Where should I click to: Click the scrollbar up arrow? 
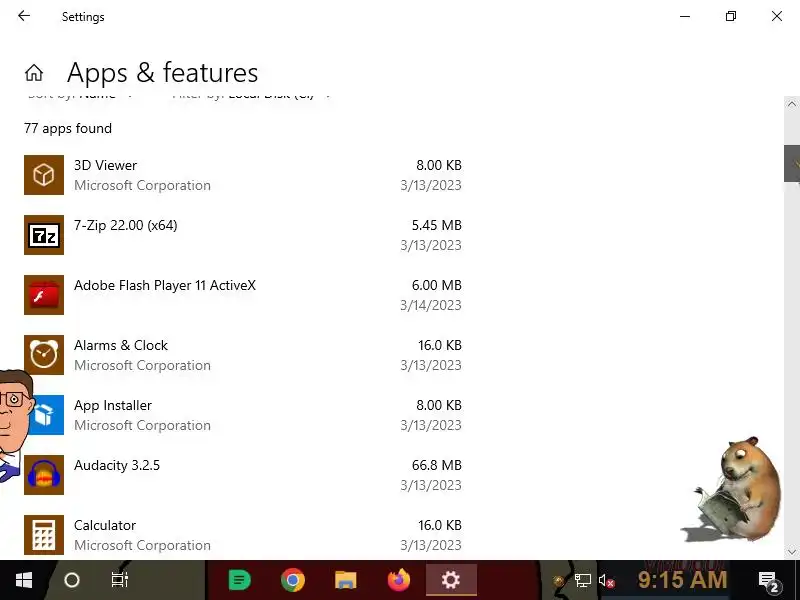pyautogui.click(x=792, y=104)
